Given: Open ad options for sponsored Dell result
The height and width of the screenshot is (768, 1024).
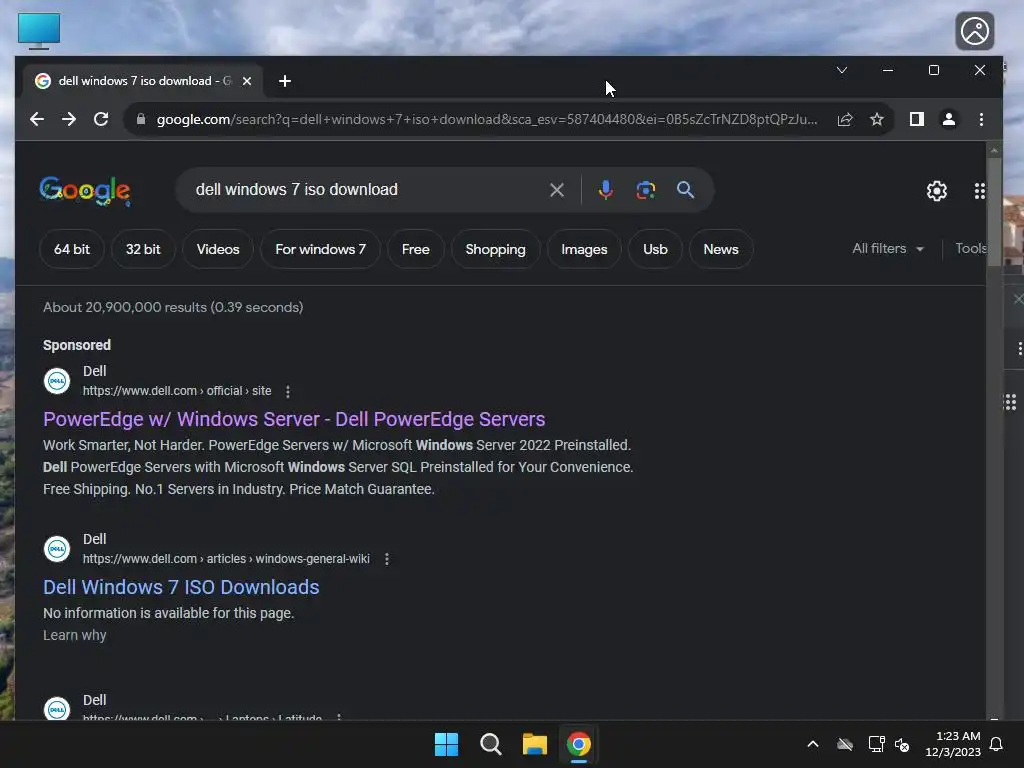Looking at the screenshot, I should [x=288, y=391].
